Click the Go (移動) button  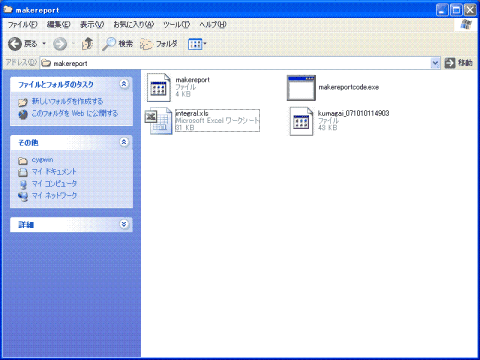459,63
